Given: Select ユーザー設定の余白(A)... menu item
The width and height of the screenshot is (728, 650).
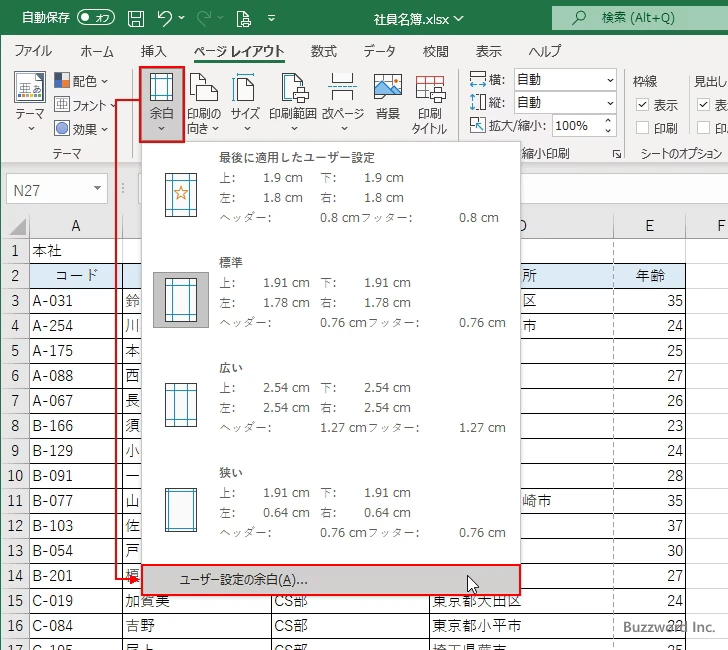Looking at the screenshot, I should pyautogui.click(x=331, y=580).
